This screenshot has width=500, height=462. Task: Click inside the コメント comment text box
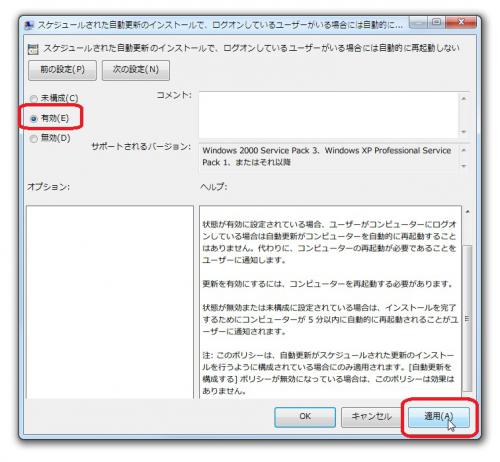pyautogui.click(x=328, y=115)
